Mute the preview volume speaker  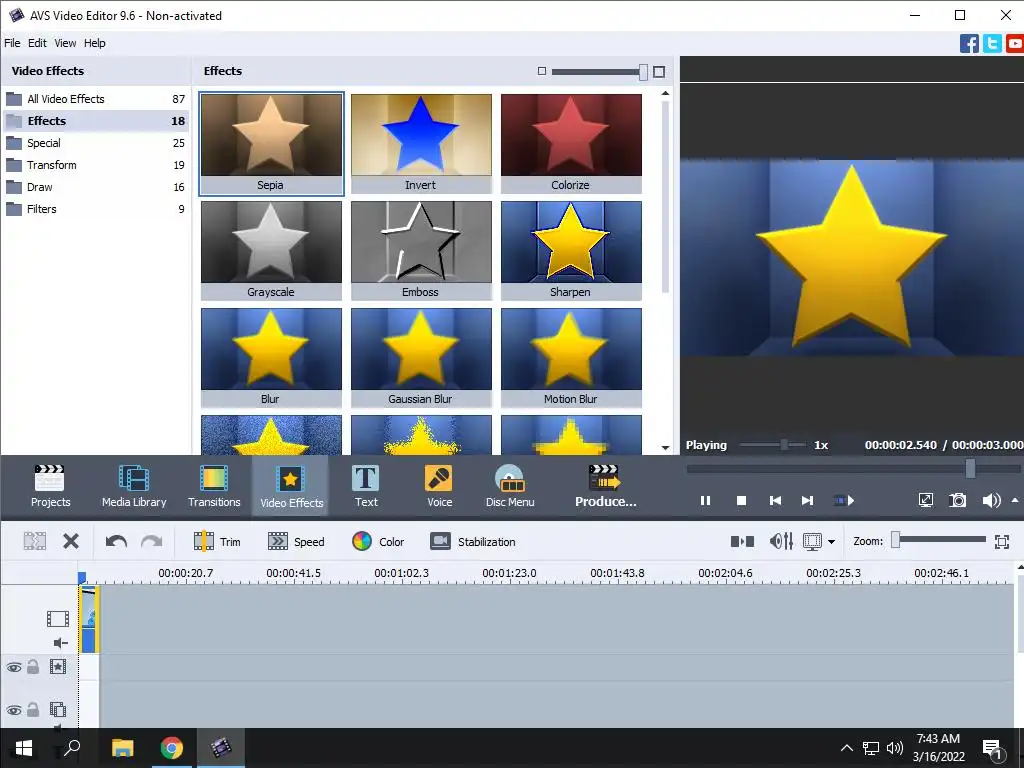991,501
